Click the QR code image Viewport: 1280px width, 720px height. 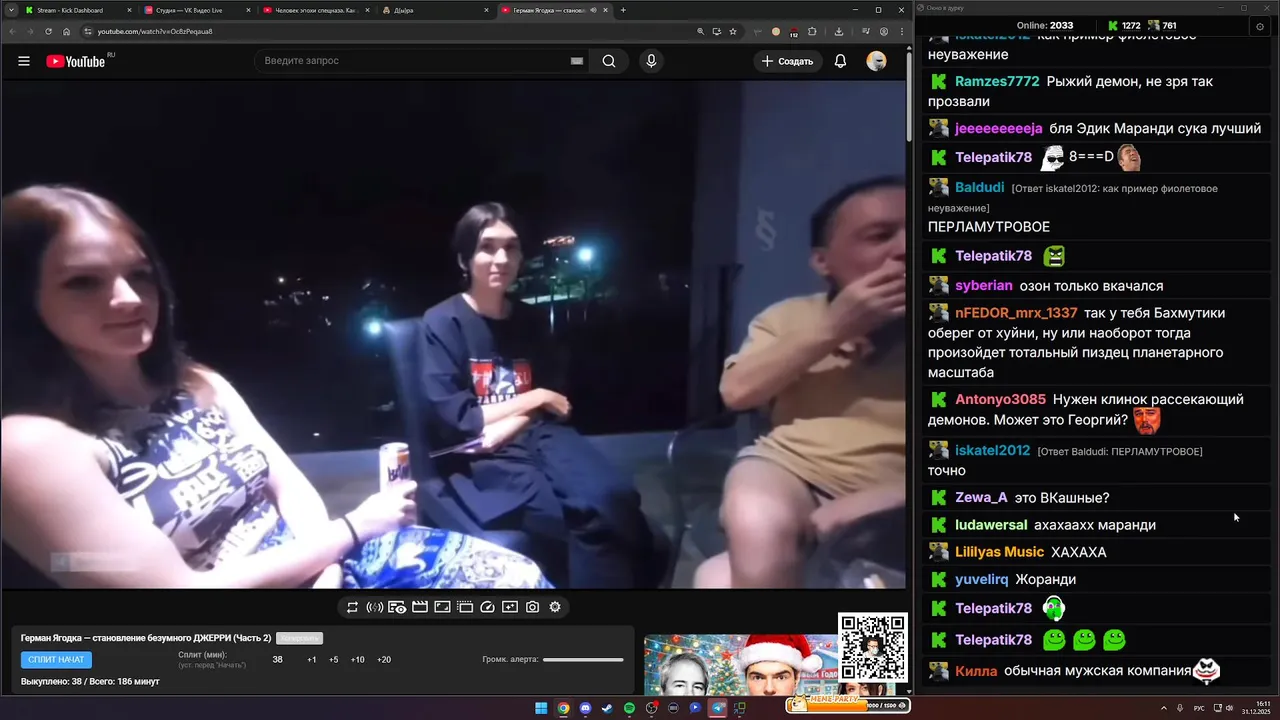(872, 648)
